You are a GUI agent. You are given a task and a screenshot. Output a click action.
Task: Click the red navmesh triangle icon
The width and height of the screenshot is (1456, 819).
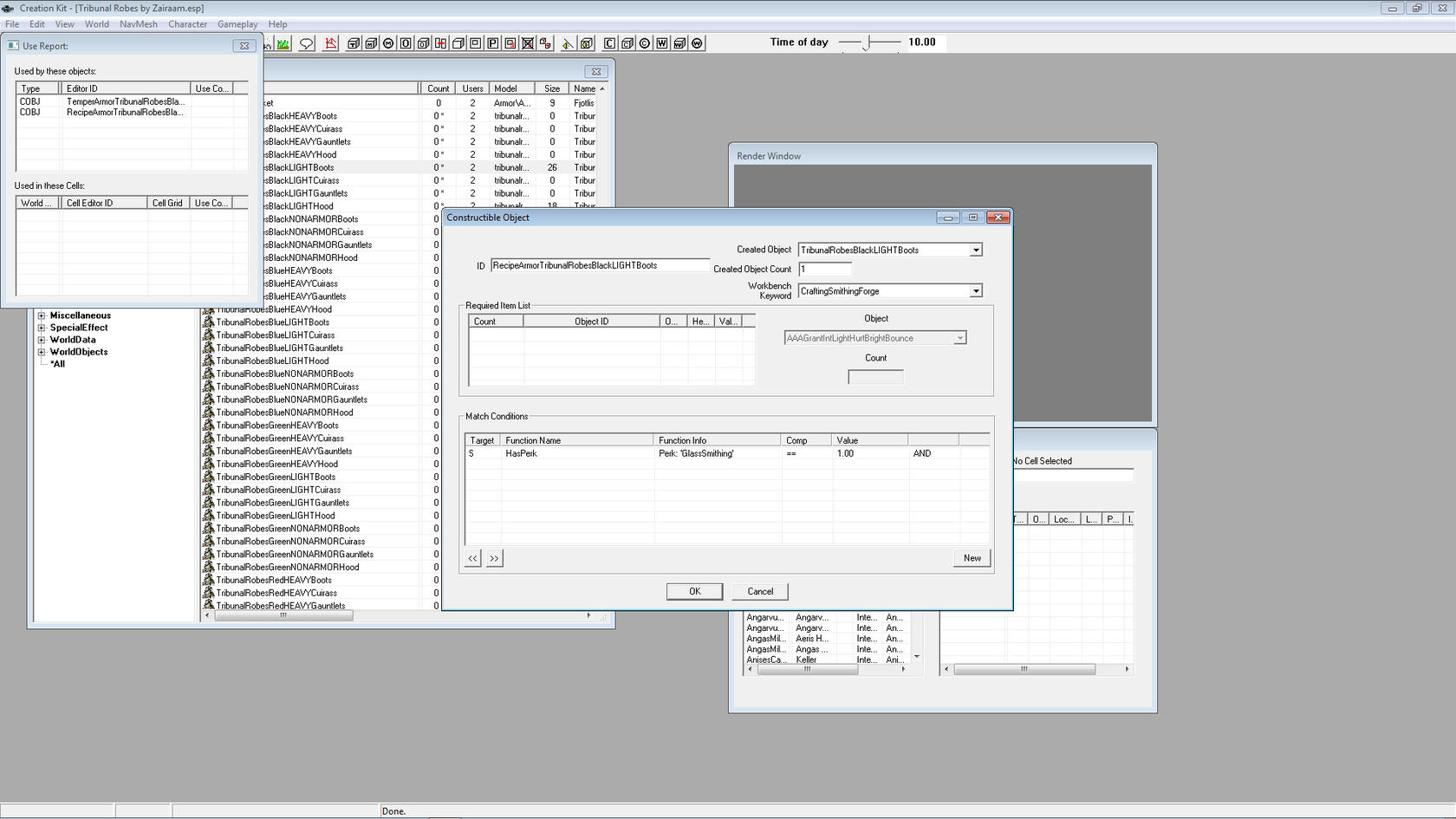tap(331, 43)
